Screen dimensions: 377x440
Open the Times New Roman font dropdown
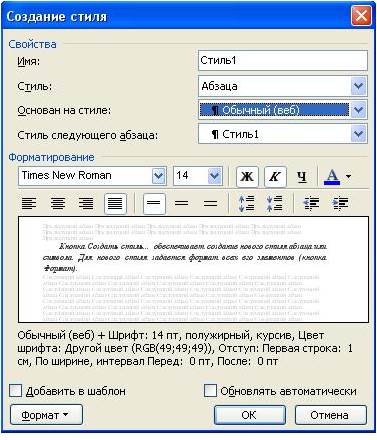pos(159,176)
